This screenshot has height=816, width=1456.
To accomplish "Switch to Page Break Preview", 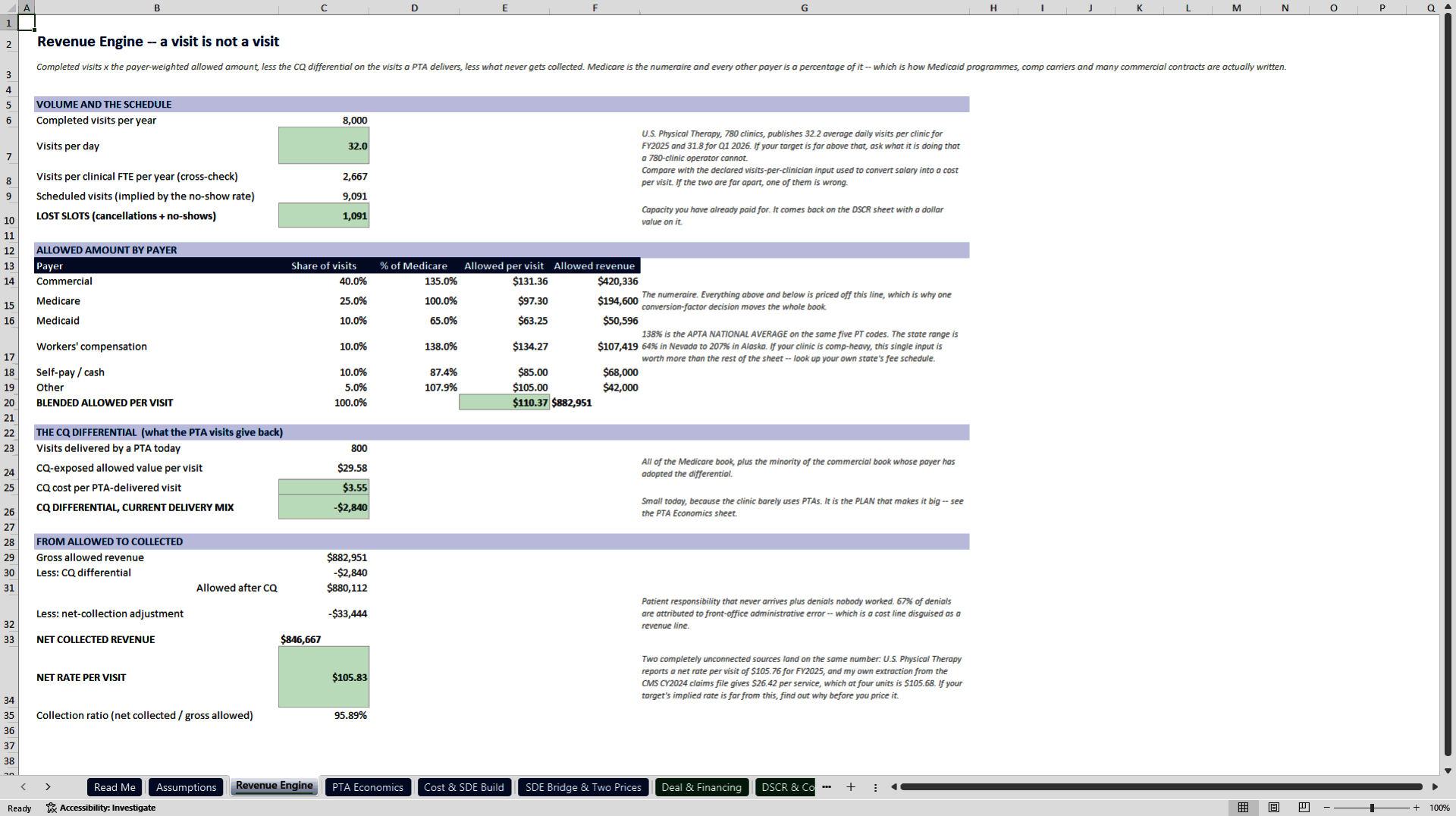I will click(1304, 808).
